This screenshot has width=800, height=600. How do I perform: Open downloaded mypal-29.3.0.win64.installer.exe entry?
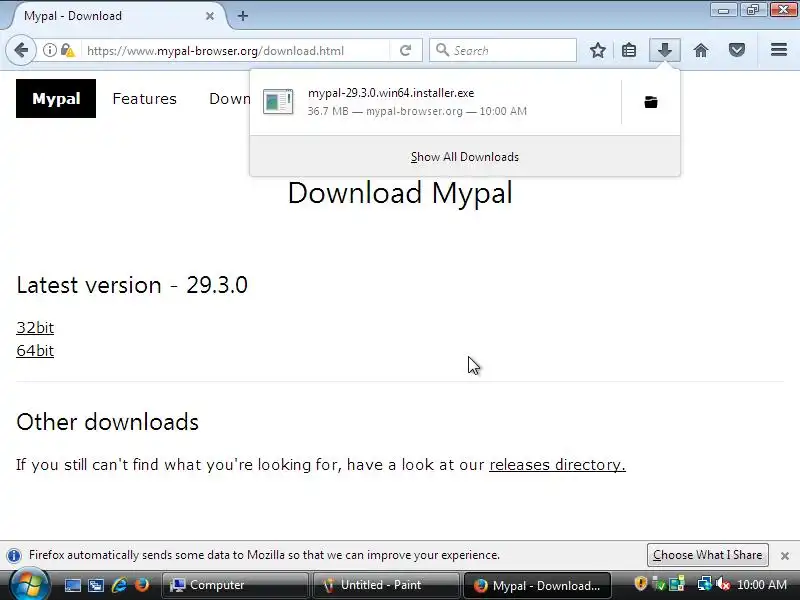(436, 102)
